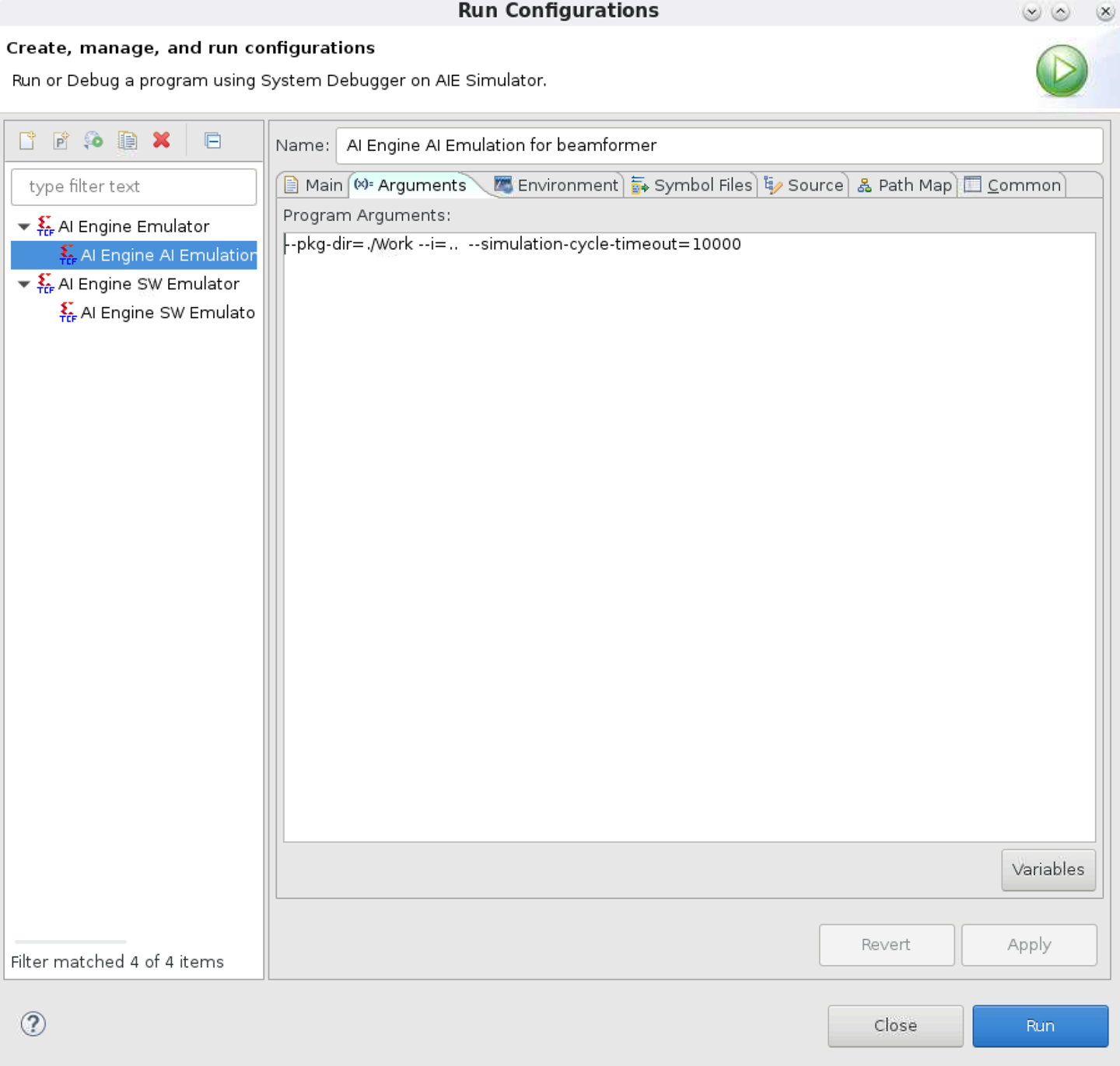Click the Duplicate launch configuration icon
Image resolution: width=1120 pixels, height=1066 pixels.
coord(127,141)
